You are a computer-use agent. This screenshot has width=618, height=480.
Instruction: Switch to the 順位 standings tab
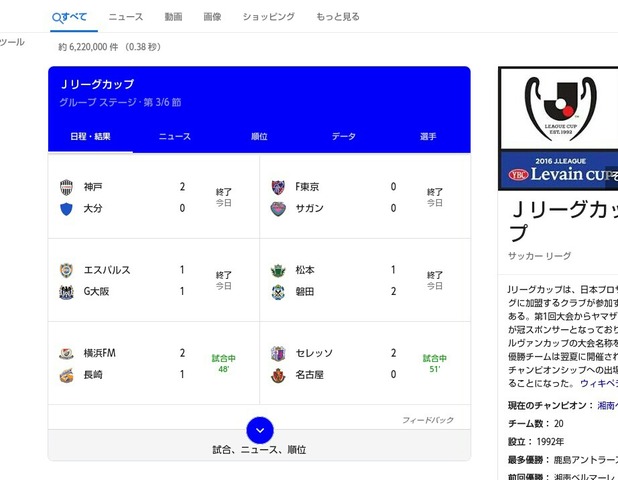tap(259, 137)
